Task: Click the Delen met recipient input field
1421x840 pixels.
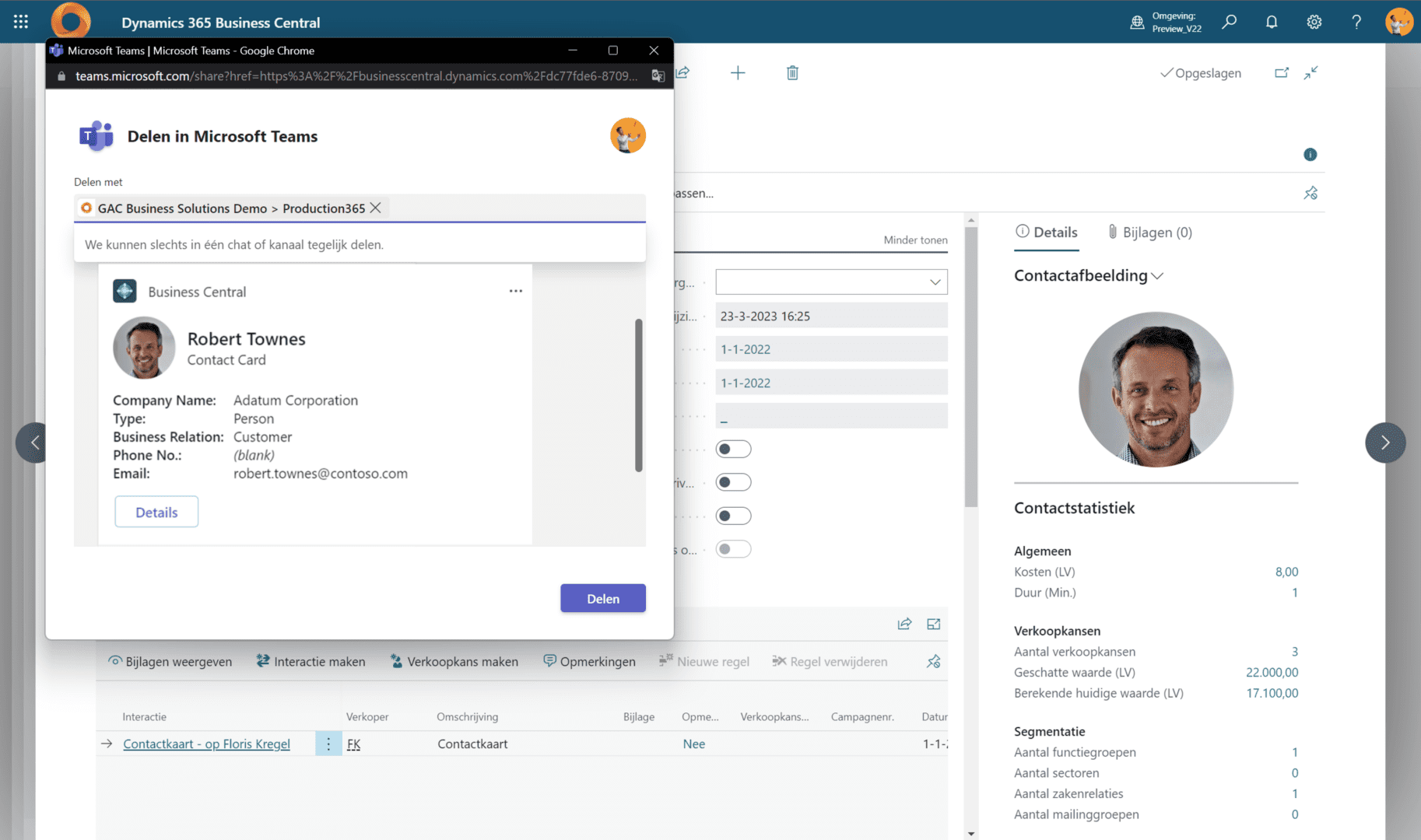Action: pyautogui.click(x=360, y=208)
